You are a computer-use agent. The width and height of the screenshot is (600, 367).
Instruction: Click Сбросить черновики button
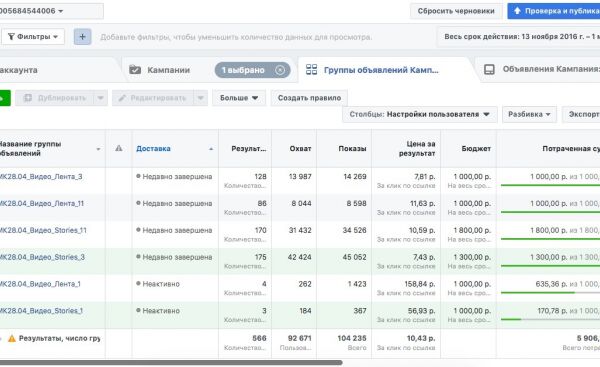pyautogui.click(x=456, y=11)
